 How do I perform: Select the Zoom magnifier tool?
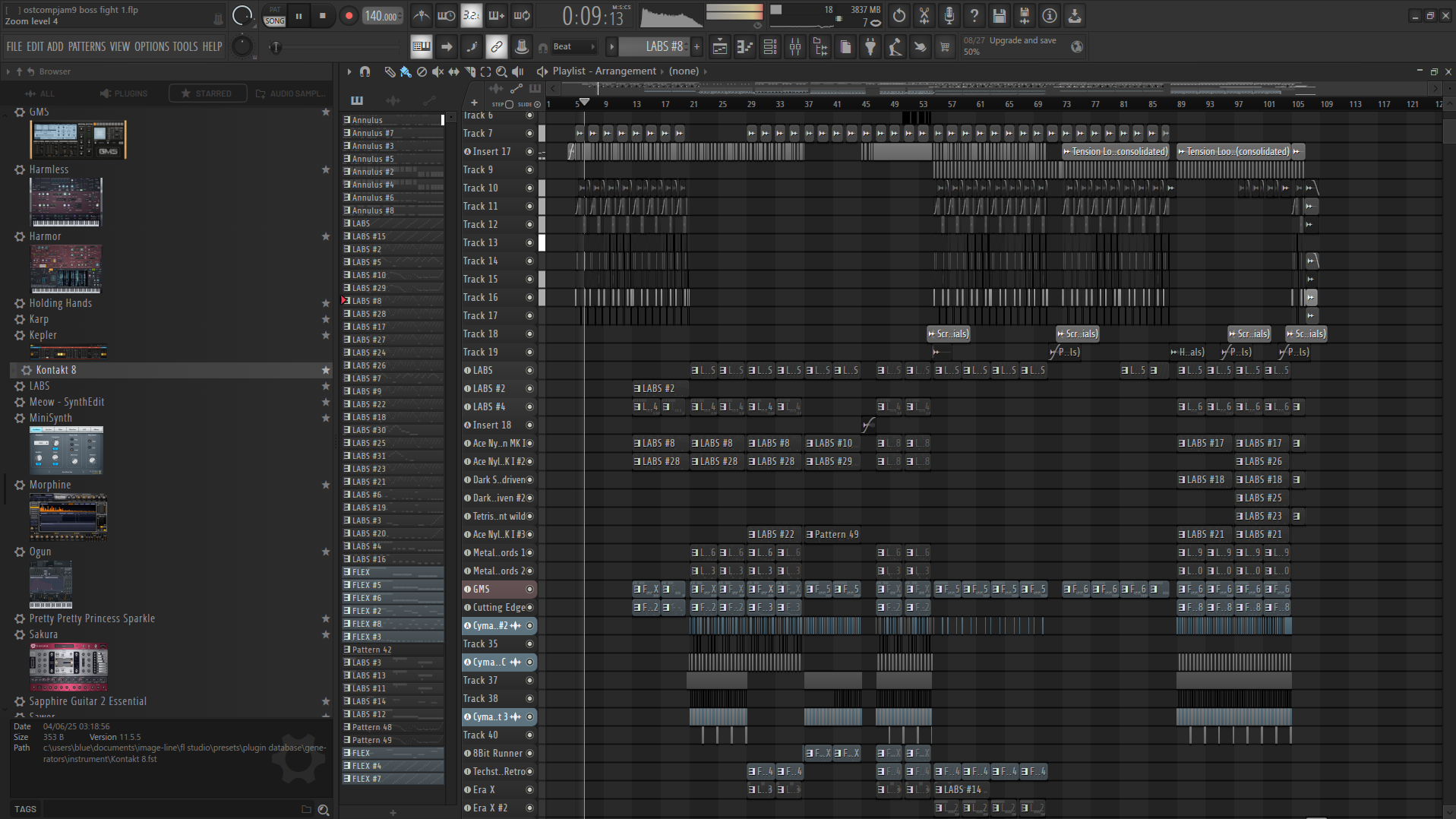[x=501, y=71]
